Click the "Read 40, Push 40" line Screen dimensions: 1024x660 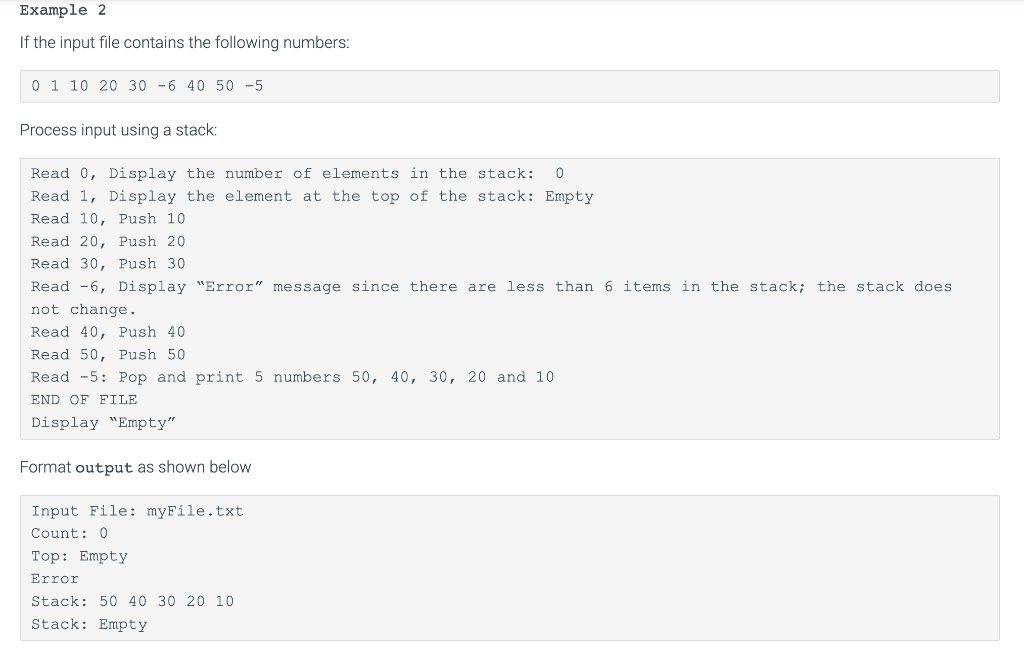tap(108, 332)
